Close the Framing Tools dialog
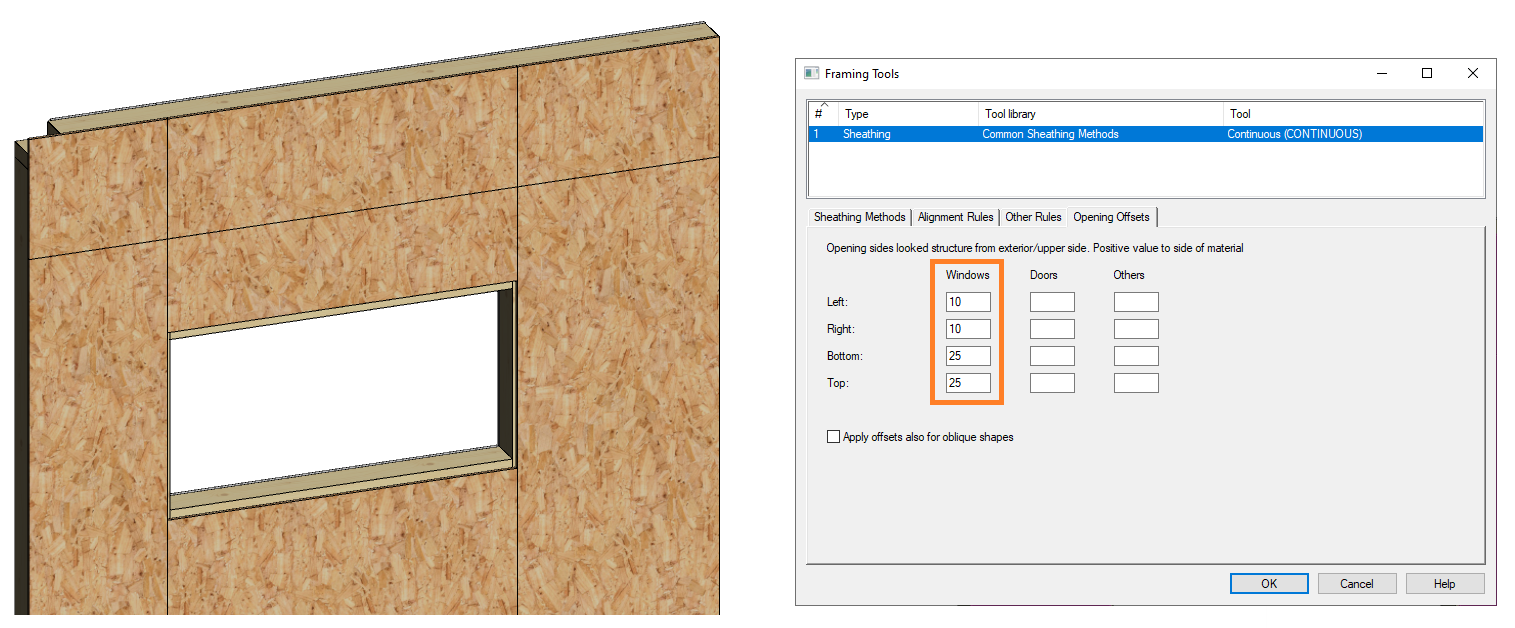Image resolution: width=1515 pixels, height=628 pixels. tap(1472, 73)
